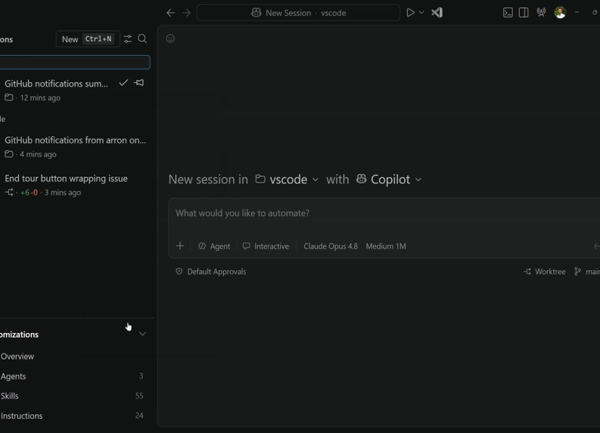
Task: Run using the play triangle icon
Action: (x=410, y=13)
